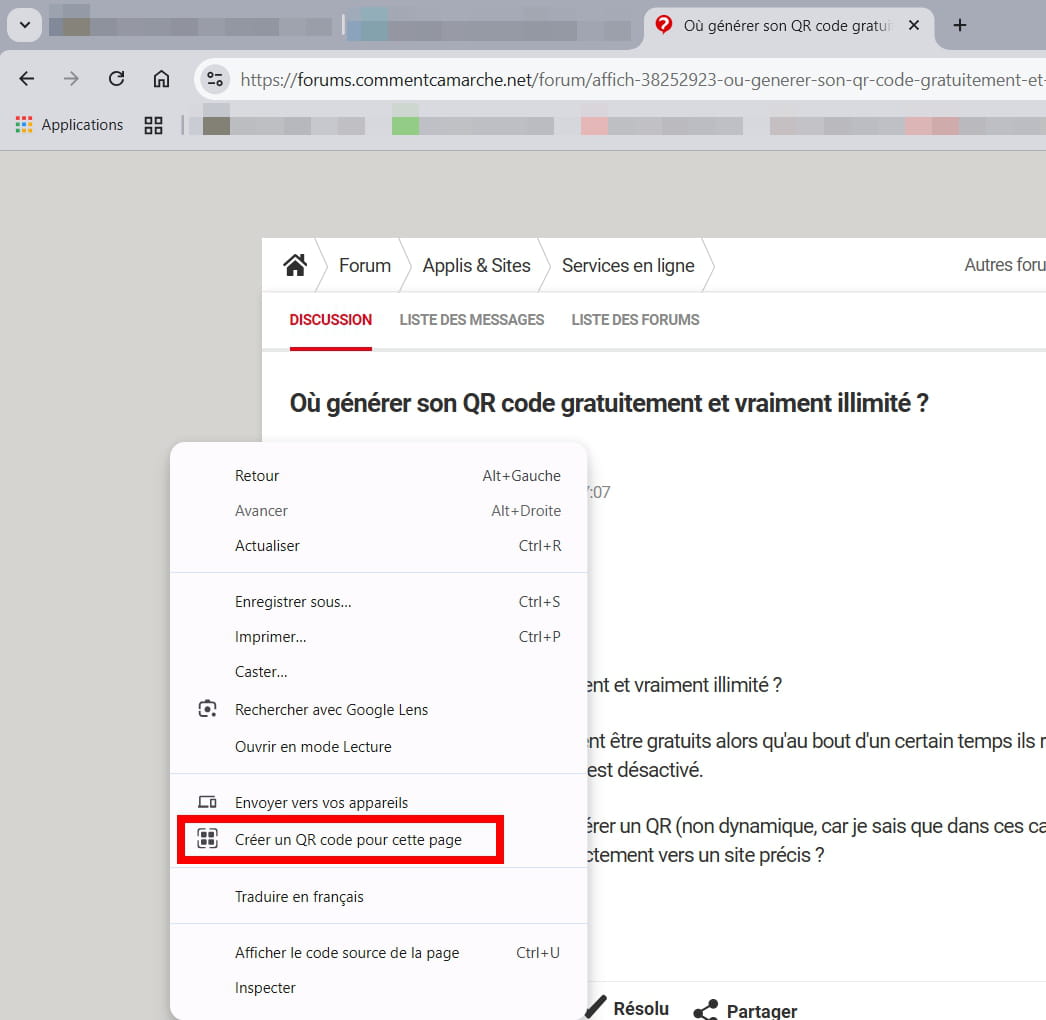Expand the tab search dropdown arrow
Viewport: 1046px width, 1020px height.
click(x=24, y=25)
